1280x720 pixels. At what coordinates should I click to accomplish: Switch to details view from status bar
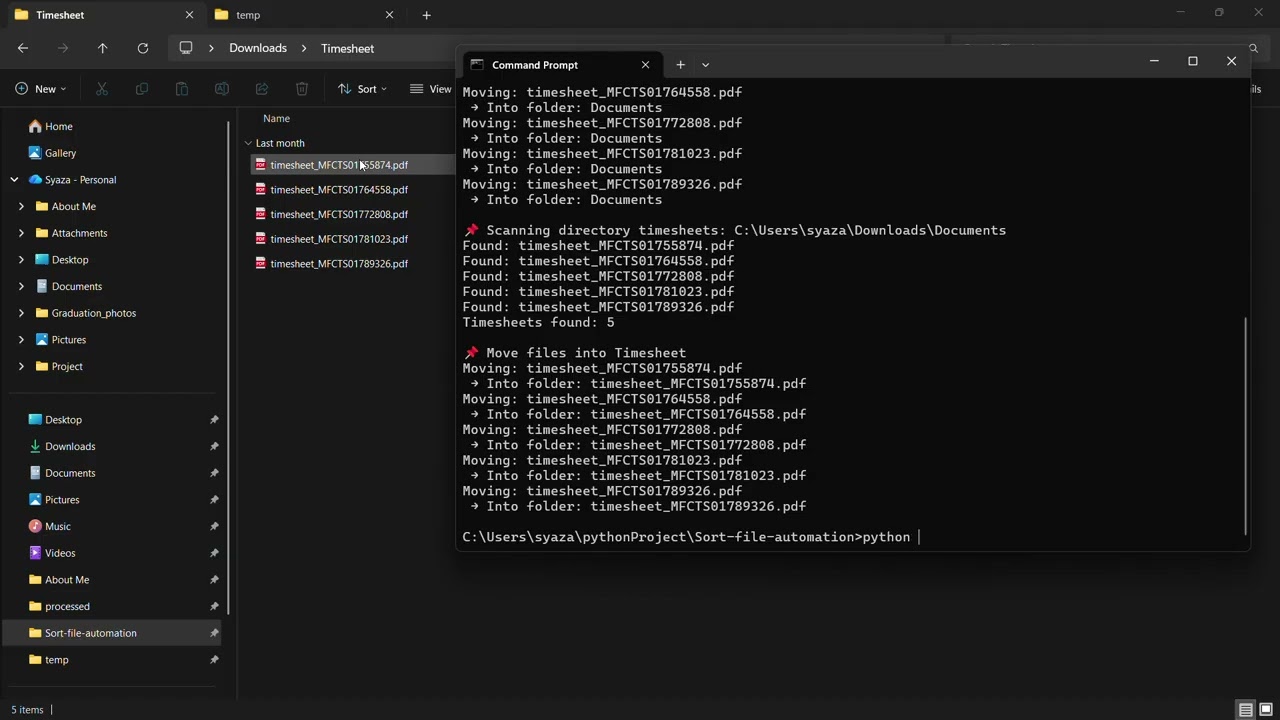(x=1246, y=710)
